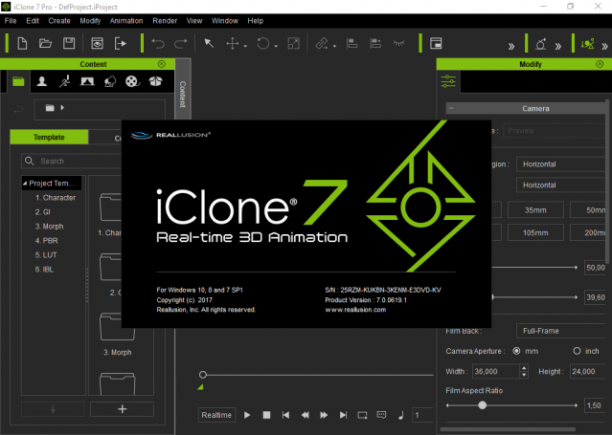Screen dimensions: 612x435
Task: Select inch for Camera Aperture
Action: (x=576, y=351)
